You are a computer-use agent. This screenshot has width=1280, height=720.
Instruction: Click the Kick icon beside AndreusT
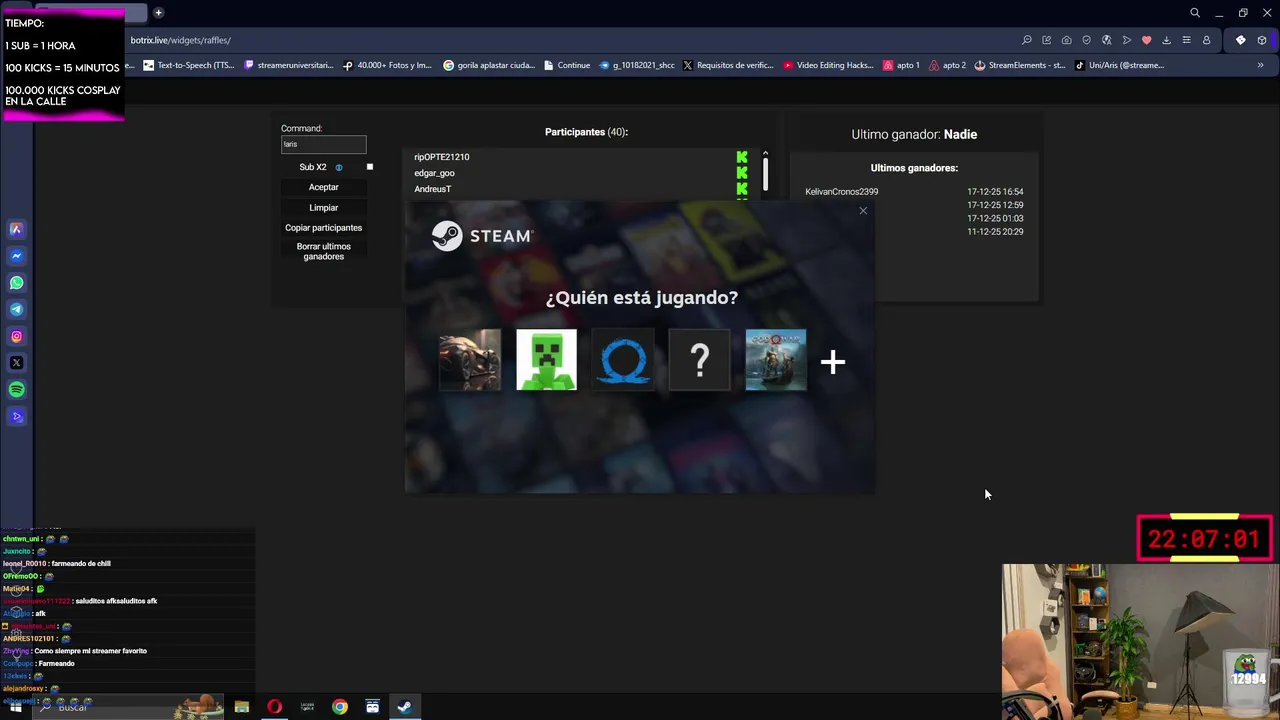click(742, 189)
